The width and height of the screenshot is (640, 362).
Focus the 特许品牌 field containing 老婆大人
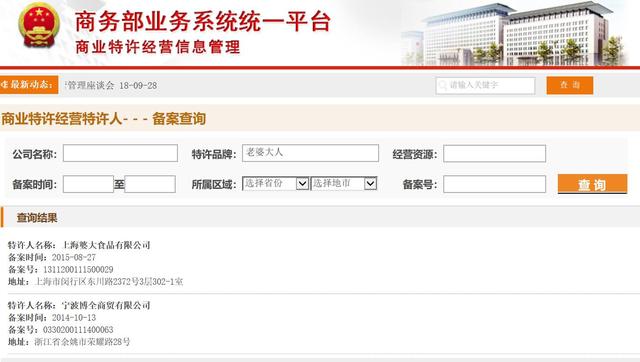310,153
